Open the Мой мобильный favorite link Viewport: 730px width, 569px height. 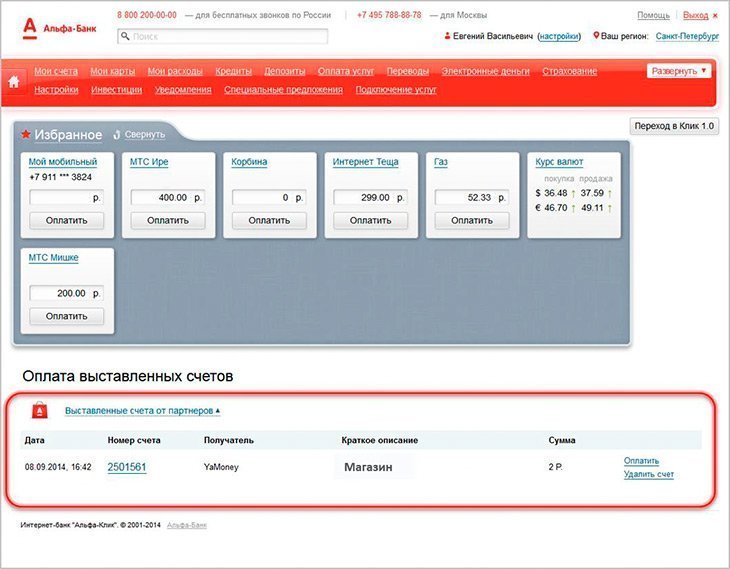63,162
